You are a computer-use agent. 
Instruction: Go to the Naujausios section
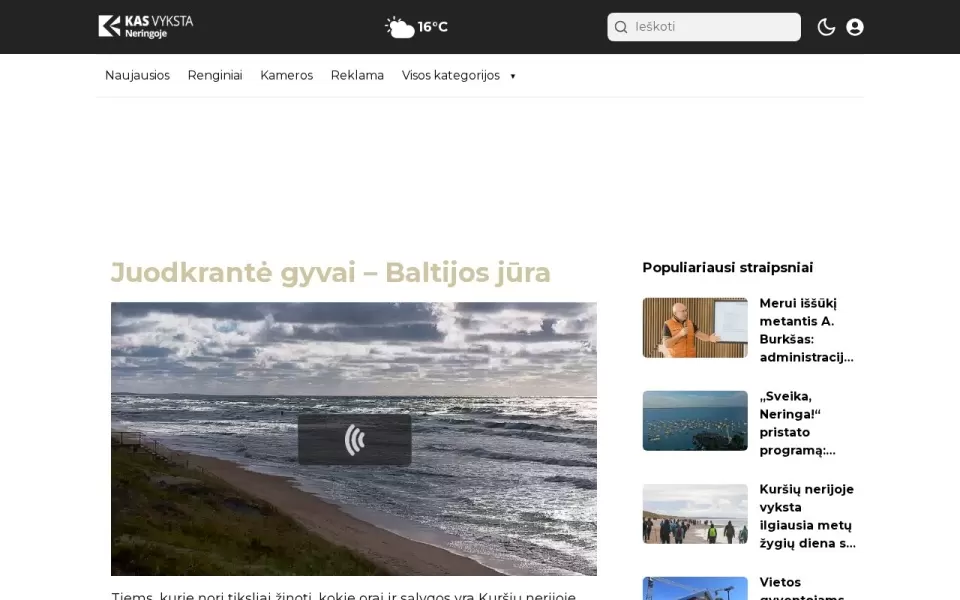(137, 75)
